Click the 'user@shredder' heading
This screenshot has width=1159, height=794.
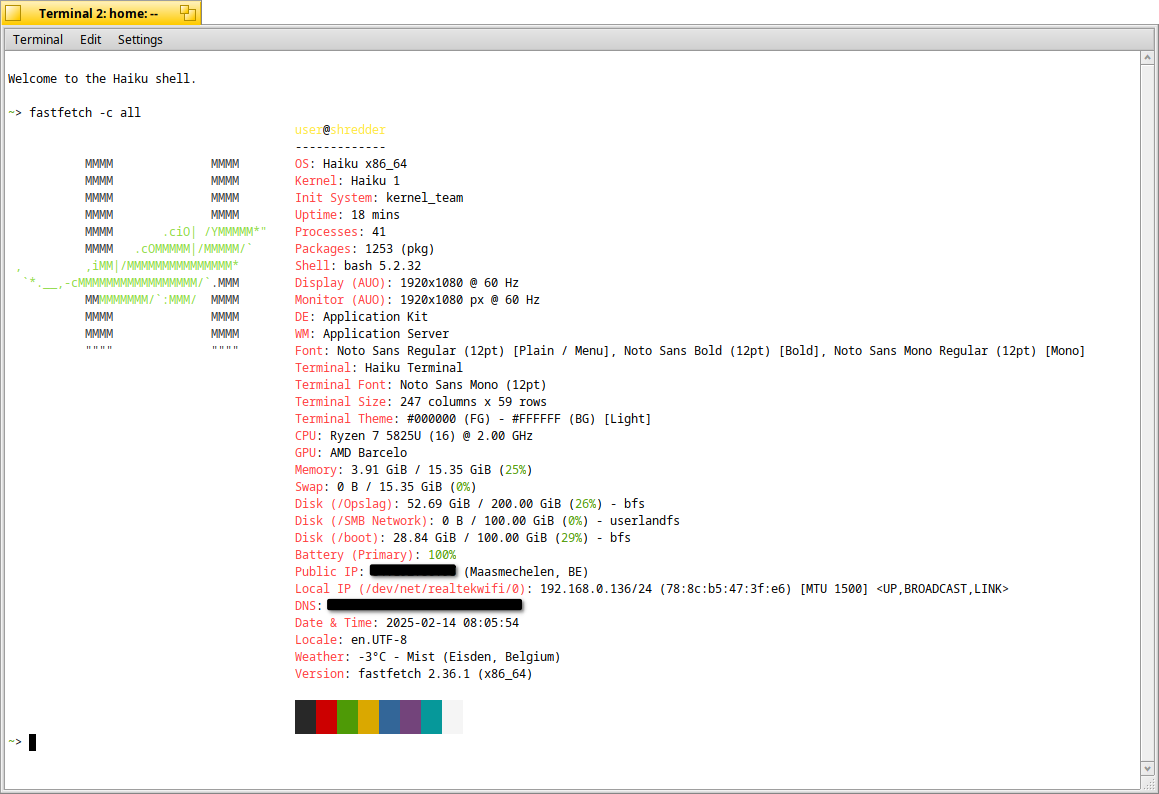pos(340,129)
